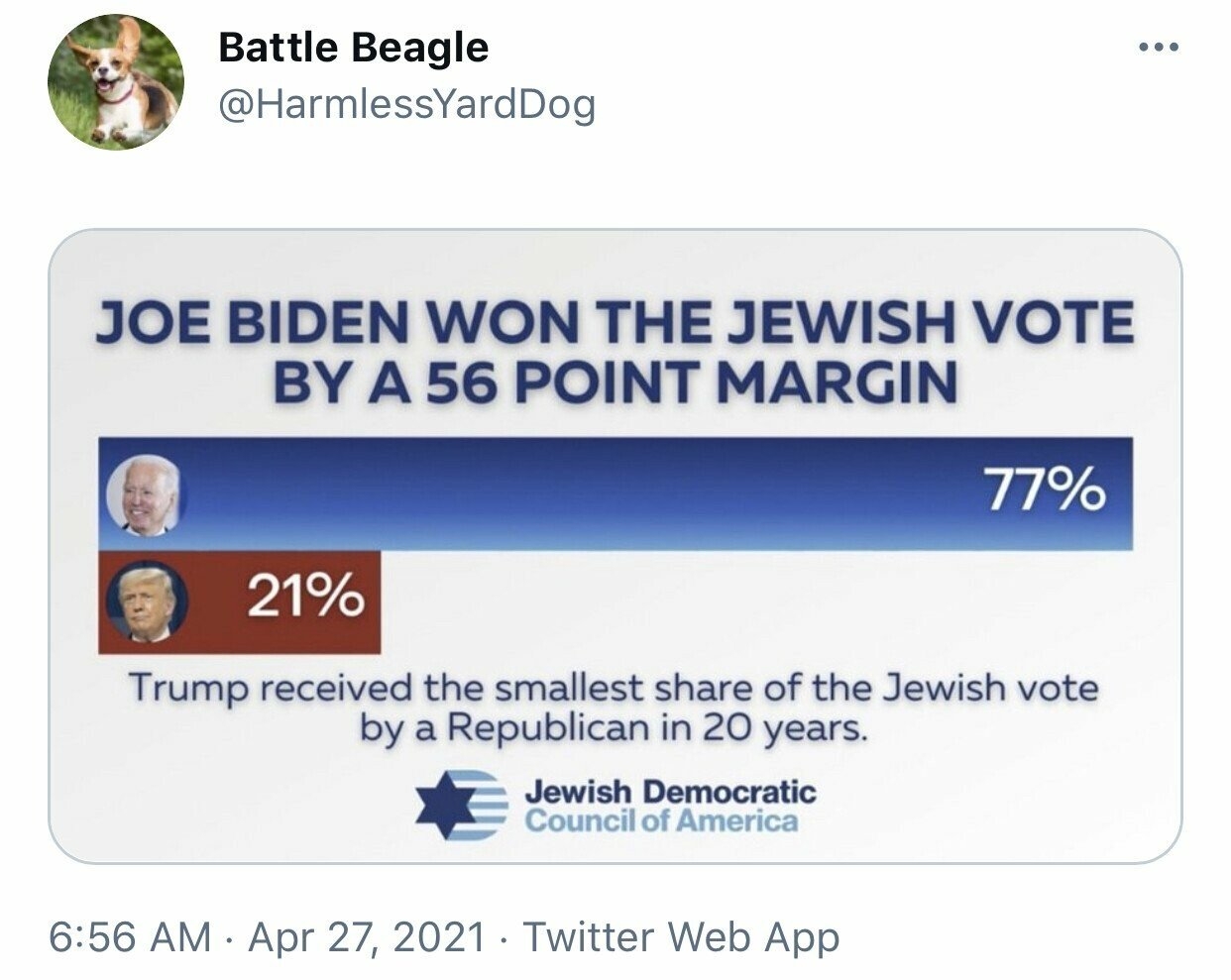Click Trump's circular photo in chart

click(147, 602)
